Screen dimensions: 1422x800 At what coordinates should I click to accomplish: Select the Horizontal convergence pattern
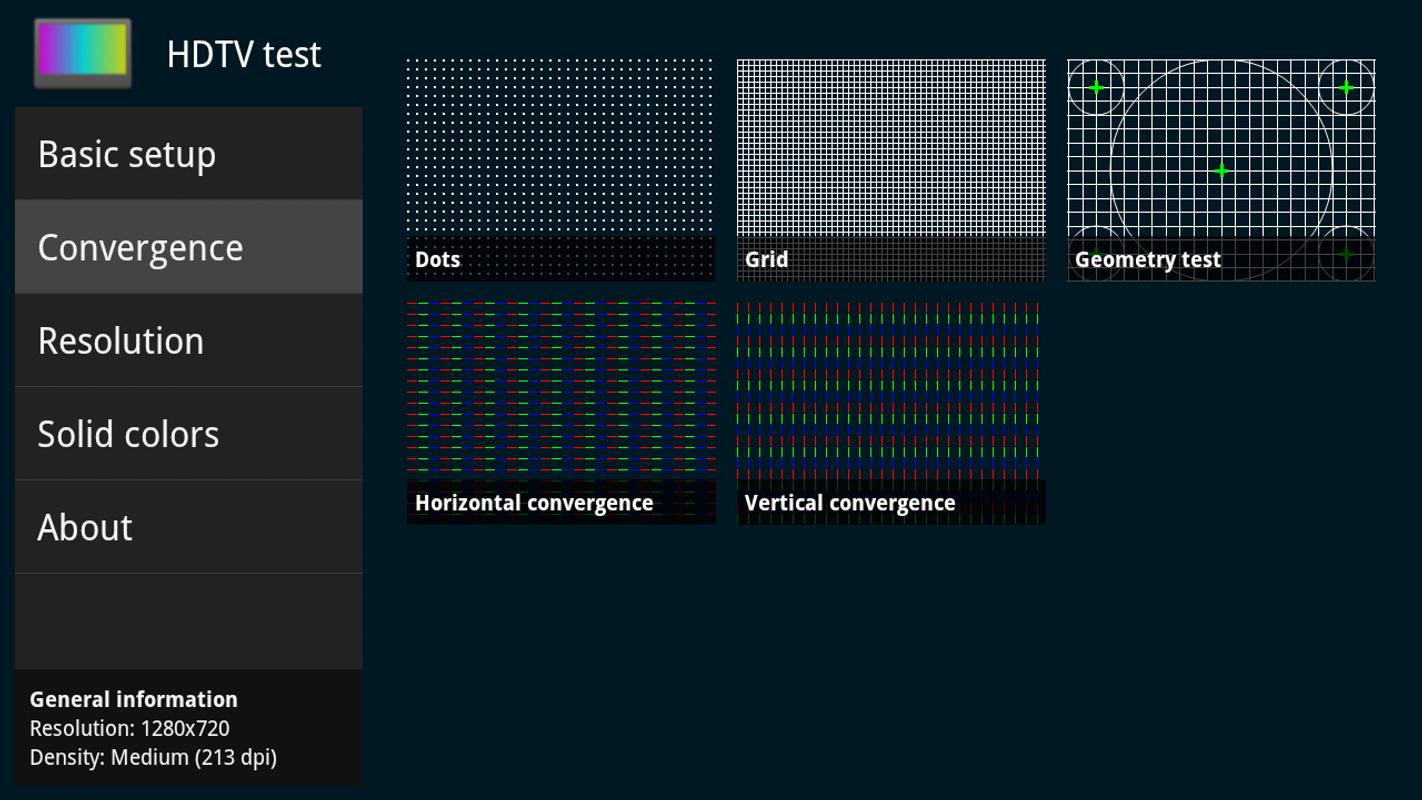click(x=561, y=413)
